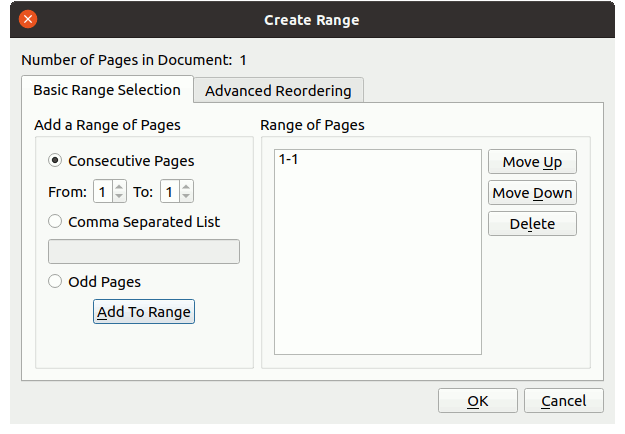Select the 1-1 entry in the range list

289,160
